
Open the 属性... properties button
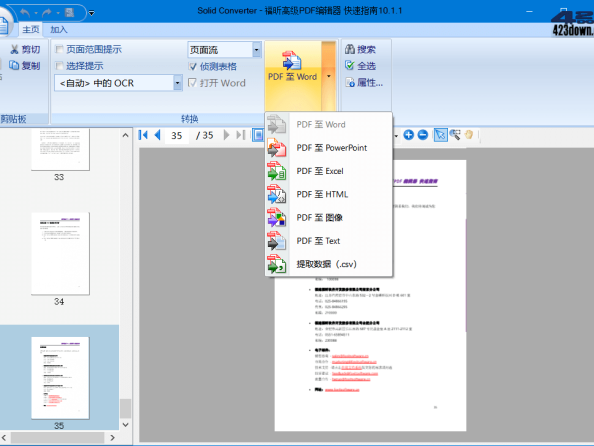coord(364,82)
